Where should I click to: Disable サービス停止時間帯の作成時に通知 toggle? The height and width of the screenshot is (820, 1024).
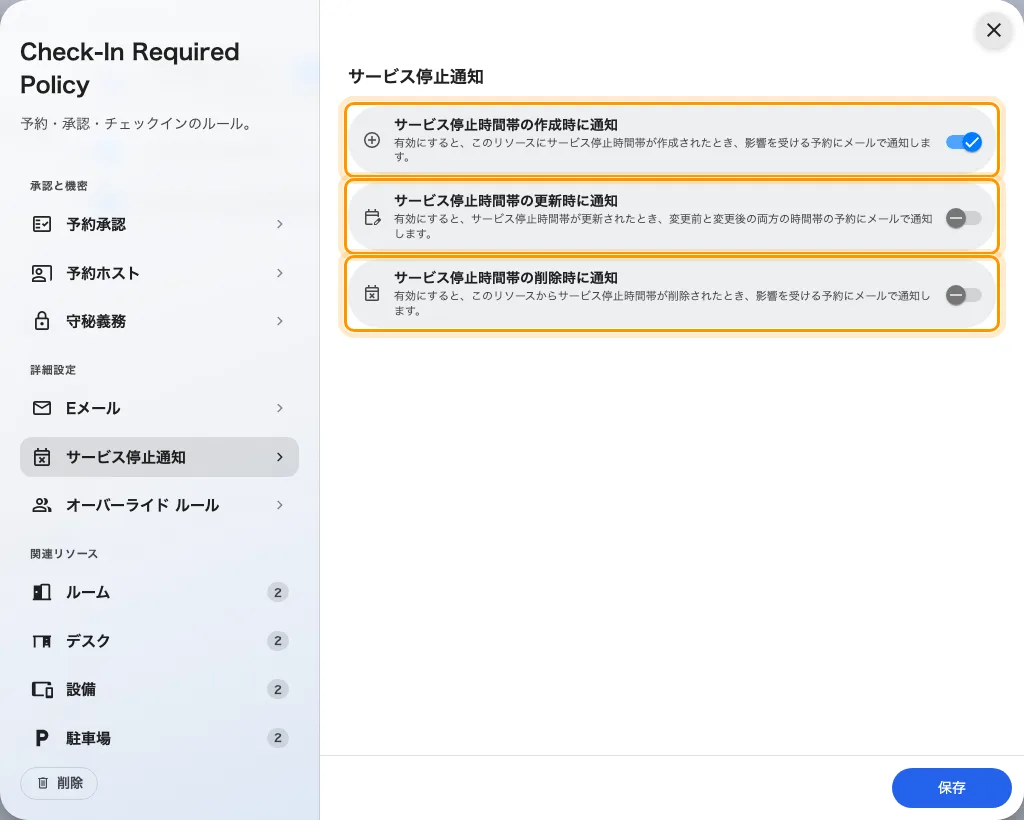point(964,142)
